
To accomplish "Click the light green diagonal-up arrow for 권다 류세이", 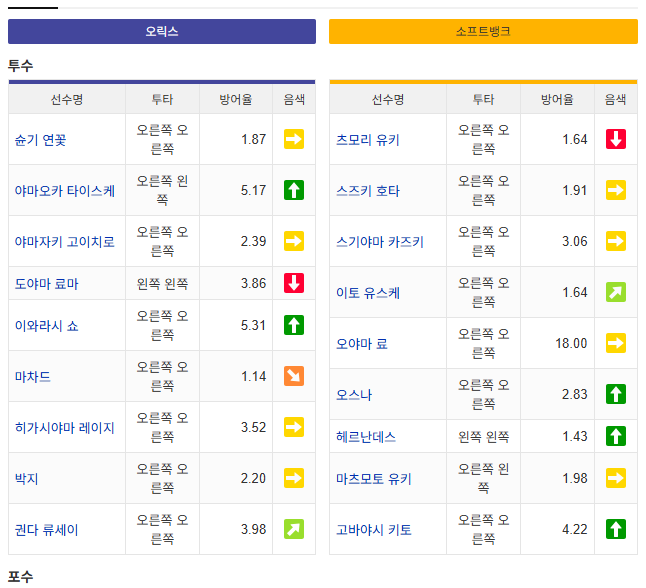I will coord(294,529).
